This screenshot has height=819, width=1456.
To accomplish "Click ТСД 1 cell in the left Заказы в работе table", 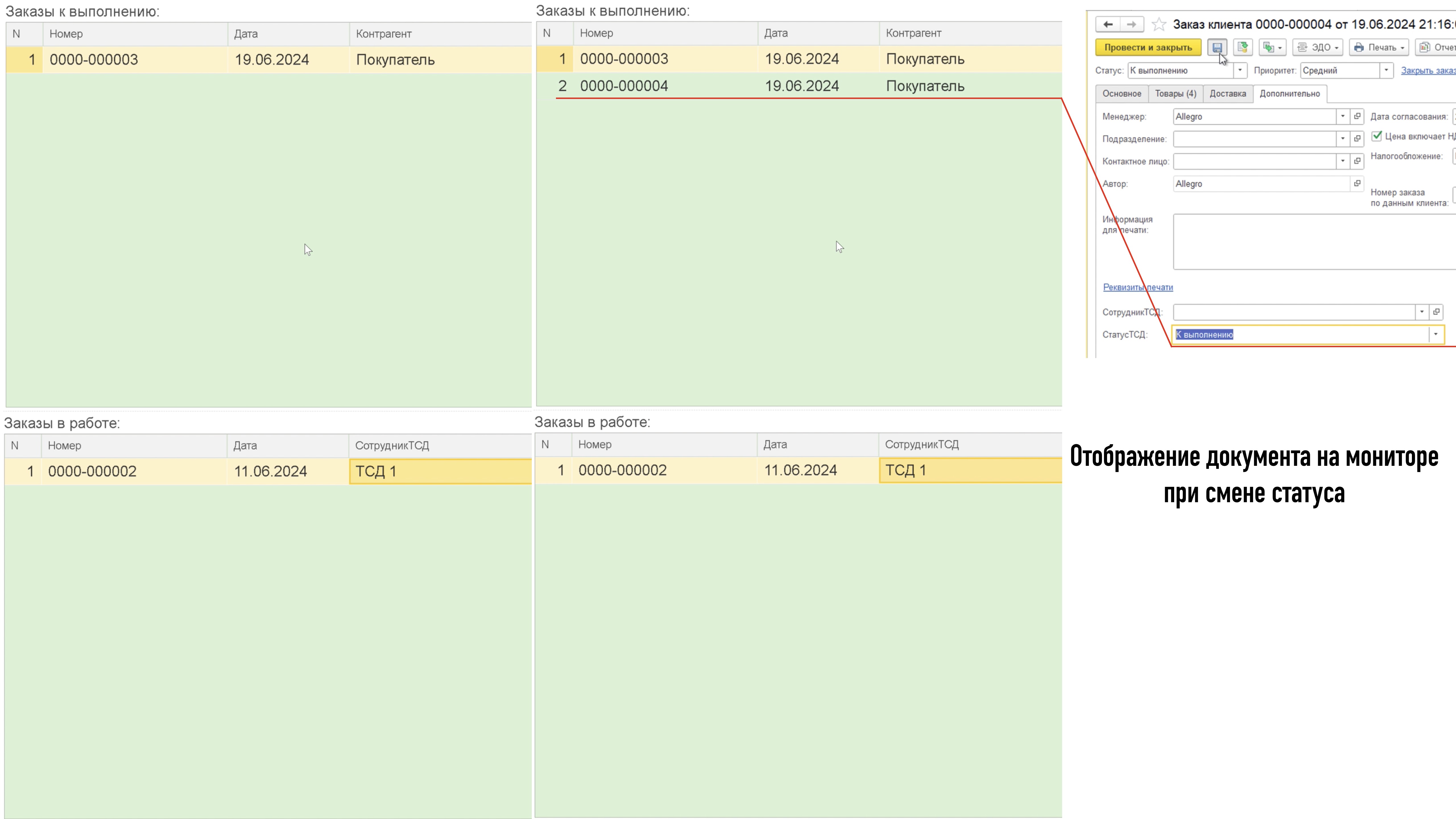I will tap(440, 471).
